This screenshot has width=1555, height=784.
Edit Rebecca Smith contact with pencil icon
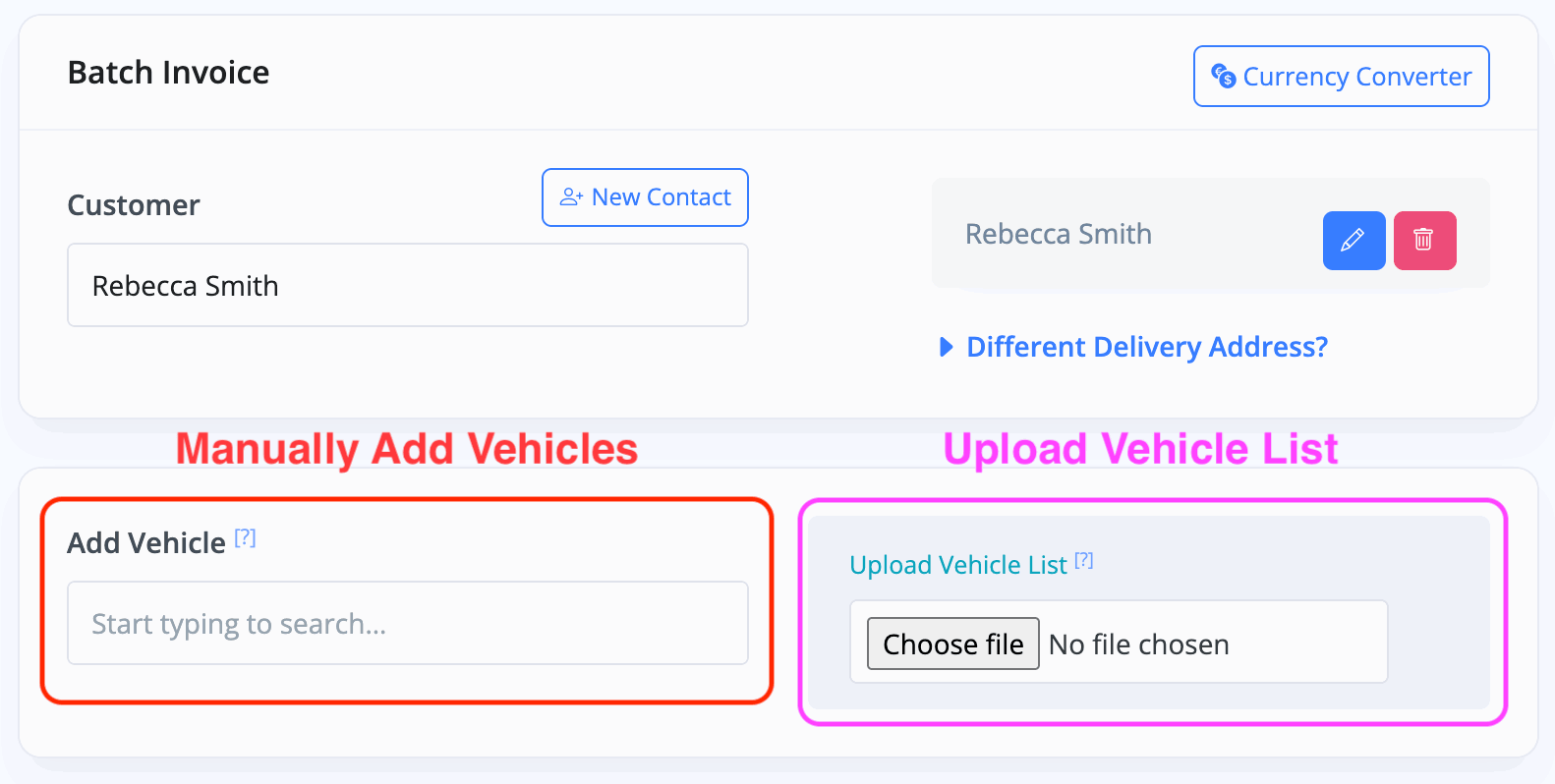click(1353, 240)
